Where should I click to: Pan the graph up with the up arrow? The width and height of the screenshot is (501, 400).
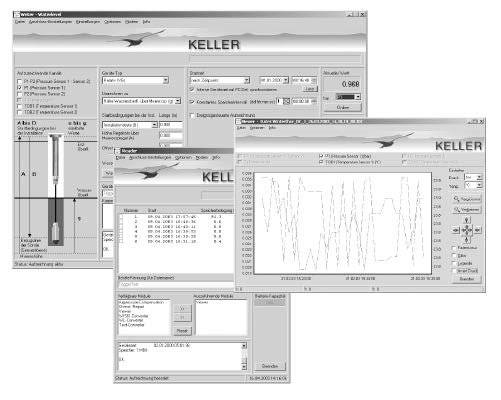(x=467, y=220)
